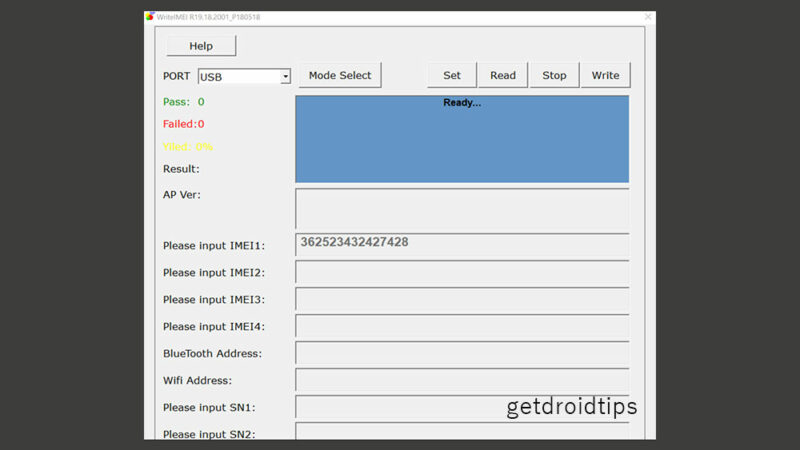This screenshot has width=800, height=450.
Task: Focus the IMEI4 input field
Action: click(462, 326)
